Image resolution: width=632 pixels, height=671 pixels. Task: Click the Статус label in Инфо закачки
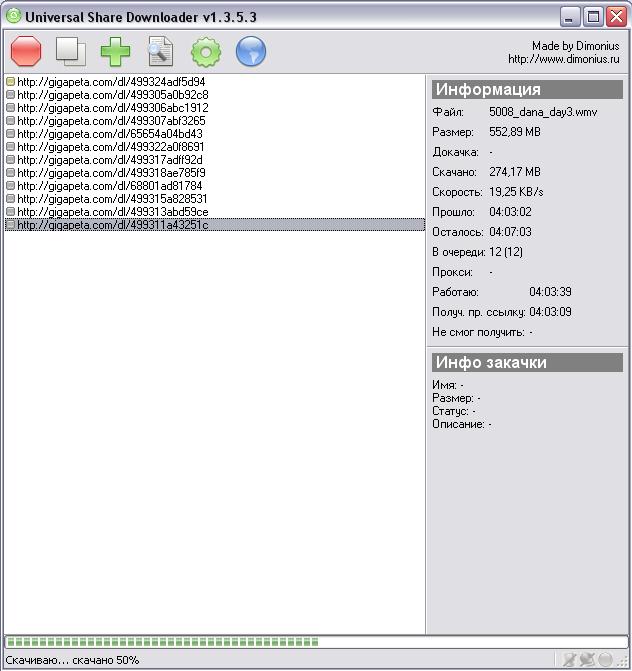pyautogui.click(x=450, y=411)
